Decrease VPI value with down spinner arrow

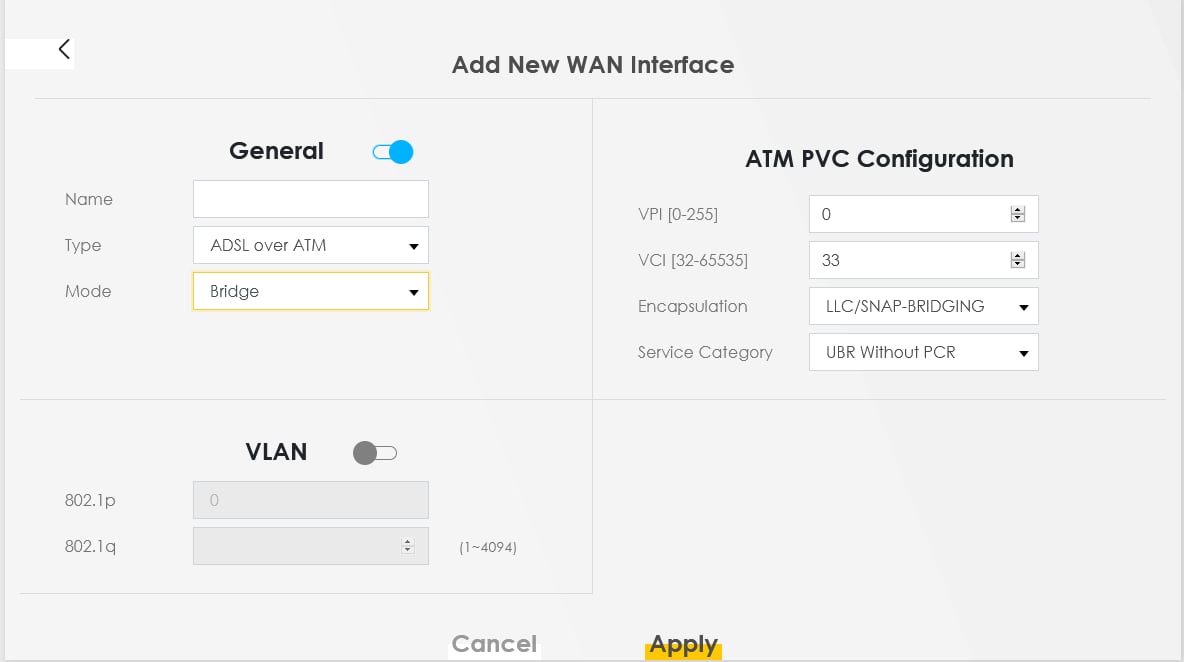tap(1018, 218)
